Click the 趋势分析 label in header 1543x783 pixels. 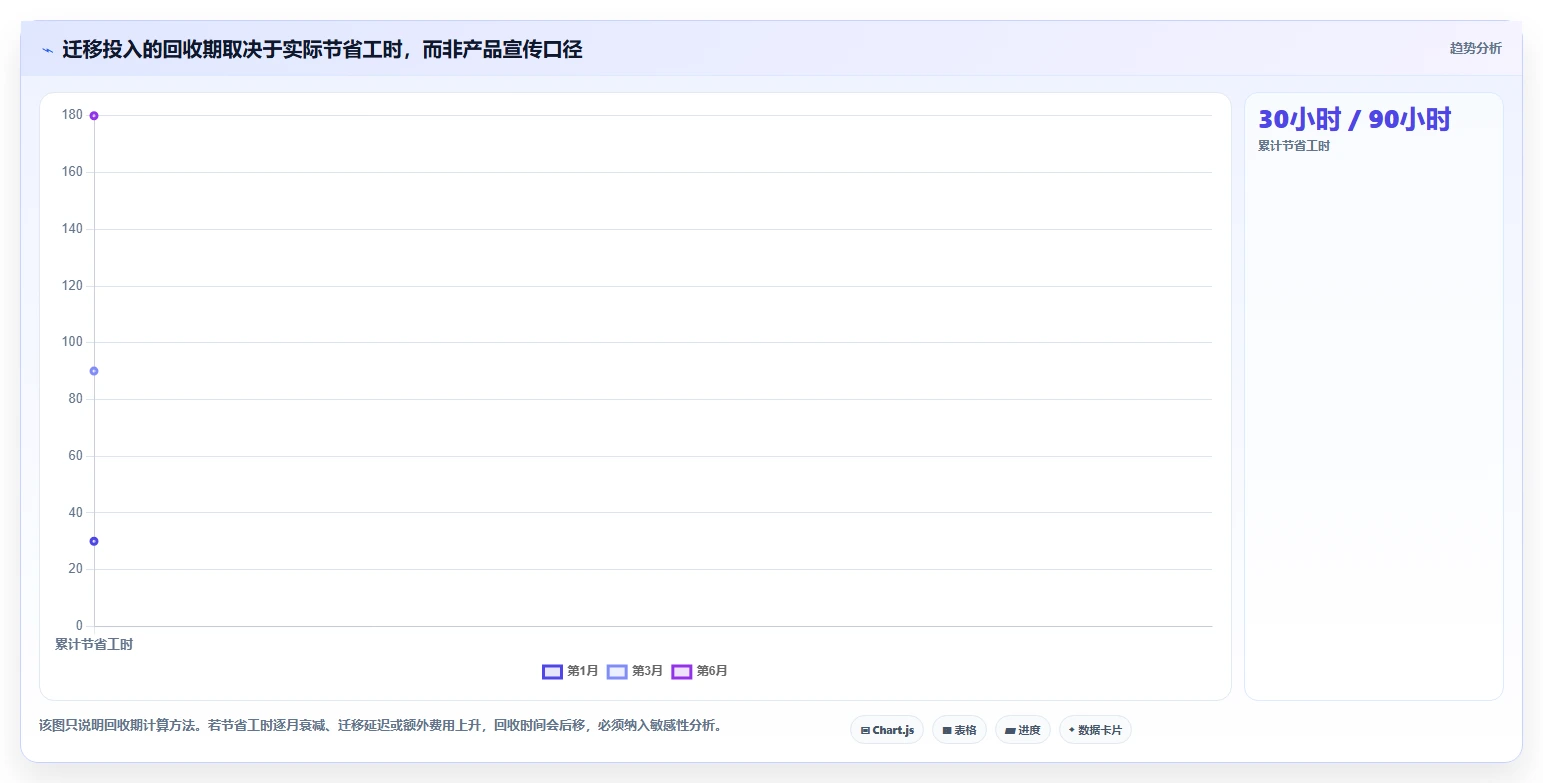tap(1475, 48)
